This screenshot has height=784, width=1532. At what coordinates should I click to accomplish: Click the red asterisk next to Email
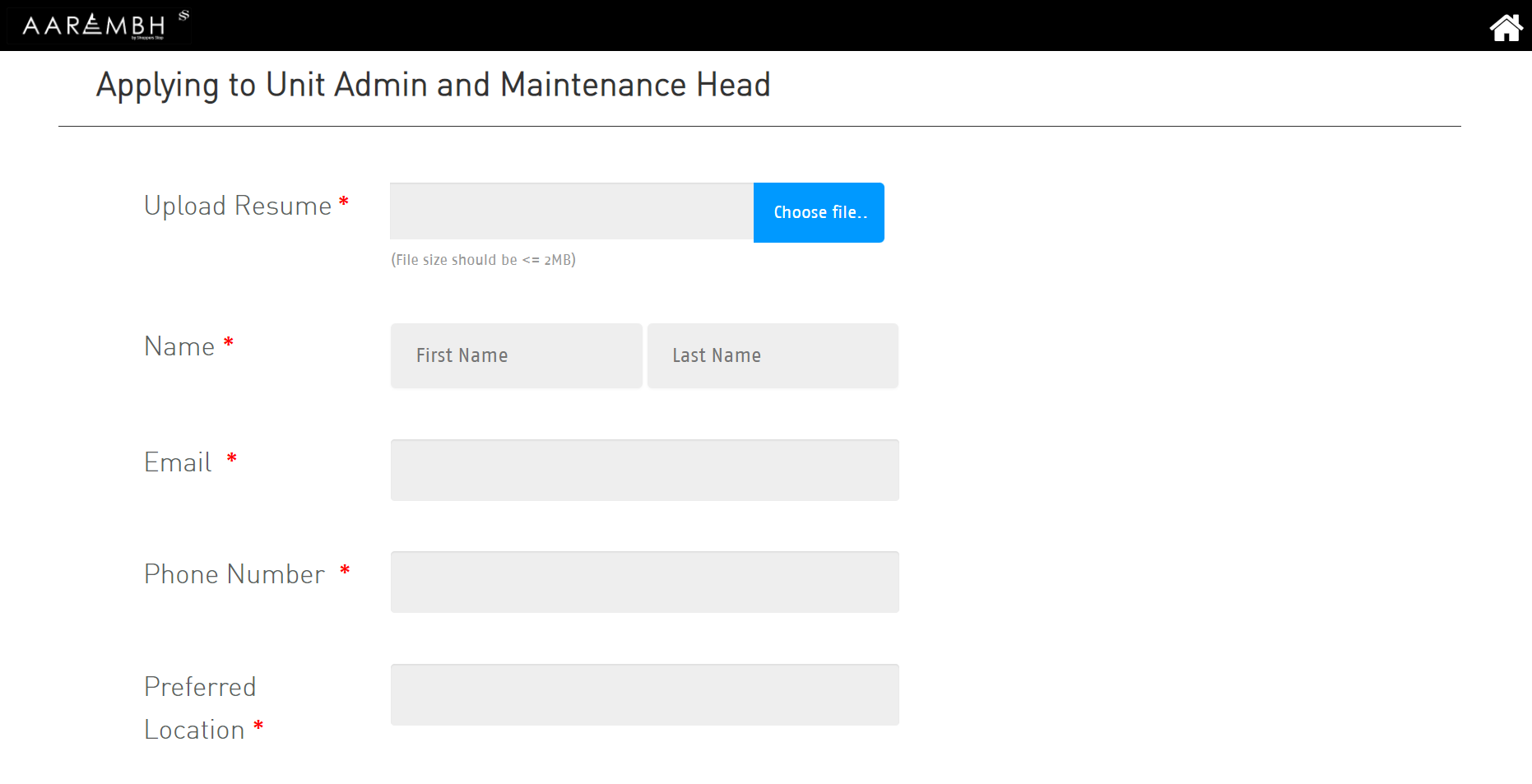[232, 458]
